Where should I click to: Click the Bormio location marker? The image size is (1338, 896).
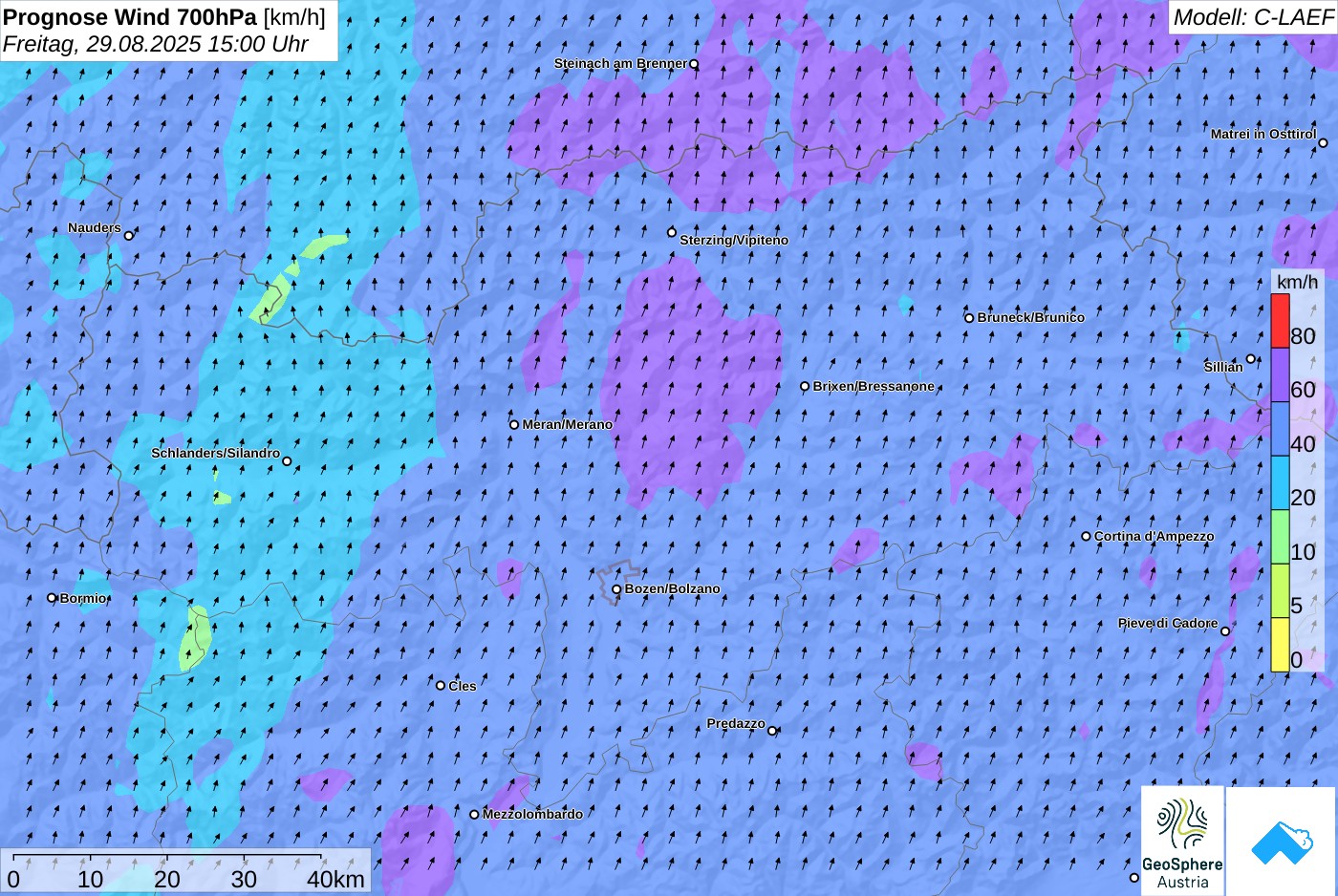53,598
